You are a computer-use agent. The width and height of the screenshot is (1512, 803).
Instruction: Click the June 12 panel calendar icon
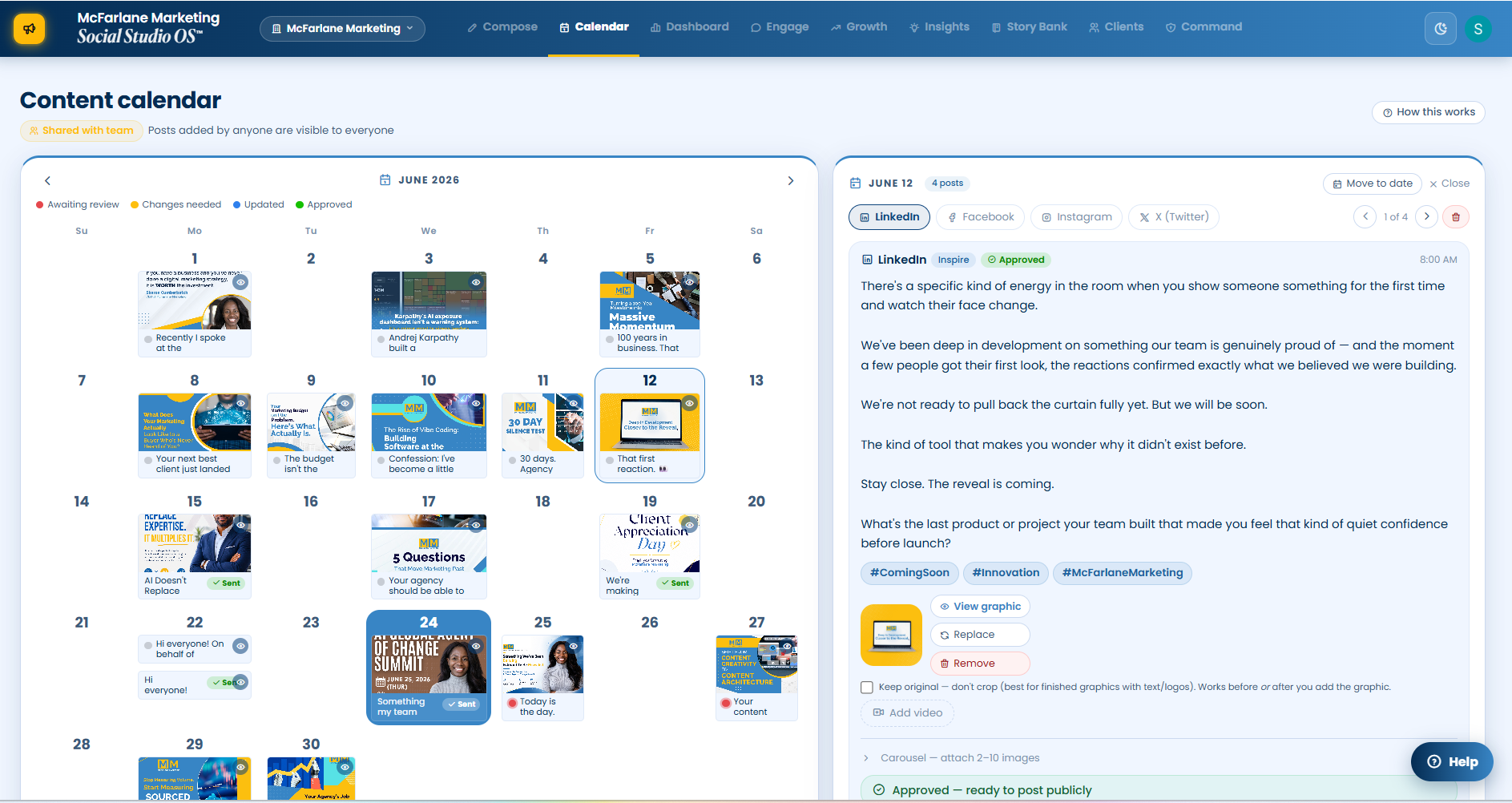(855, 183)
